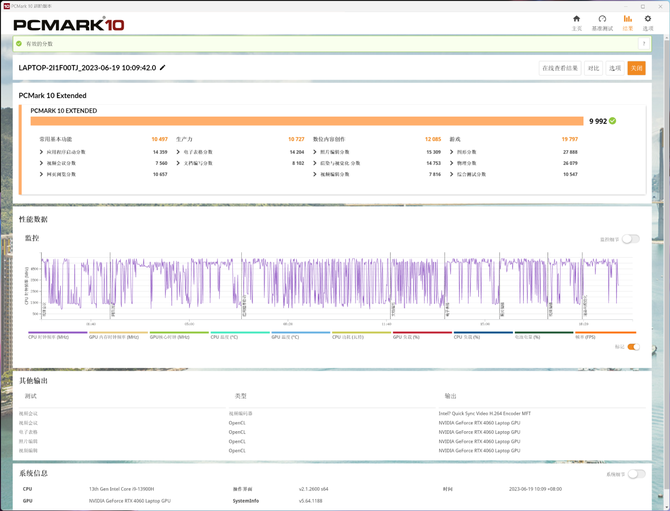This screenshot has width=670, height=511.
Task: Click the orange Close (关闭) button
Action: pos(636,68)
